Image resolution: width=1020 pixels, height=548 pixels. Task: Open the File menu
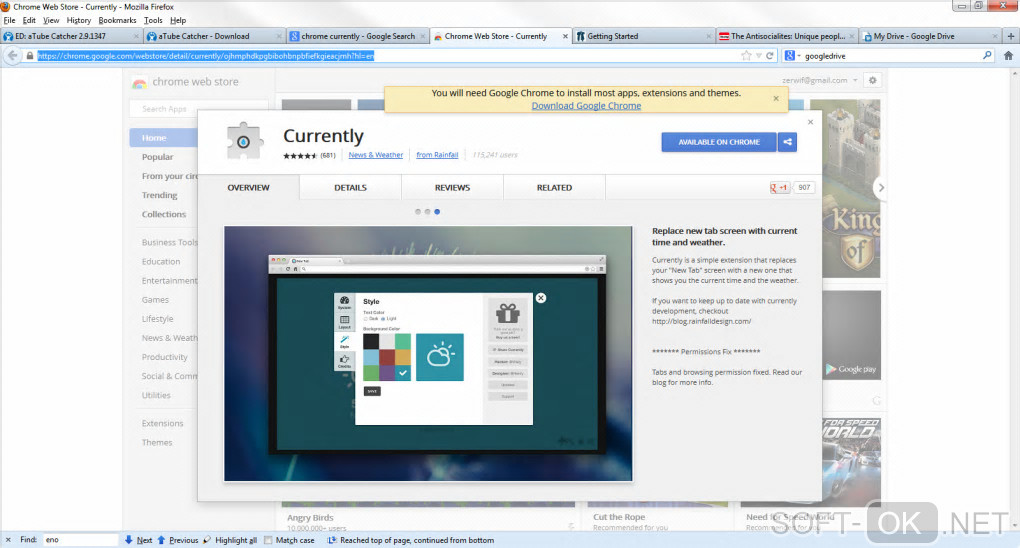[x=9, y=20]
